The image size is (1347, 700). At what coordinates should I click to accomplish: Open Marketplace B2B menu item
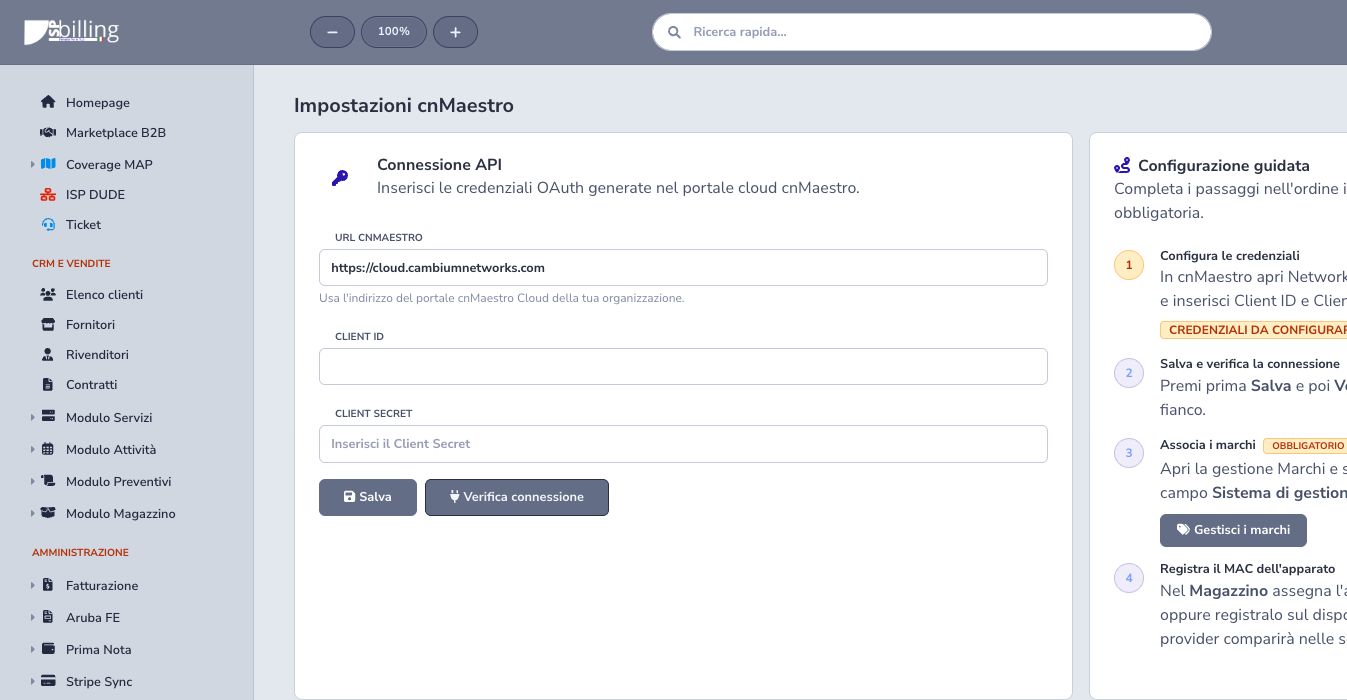click(116, 133)
